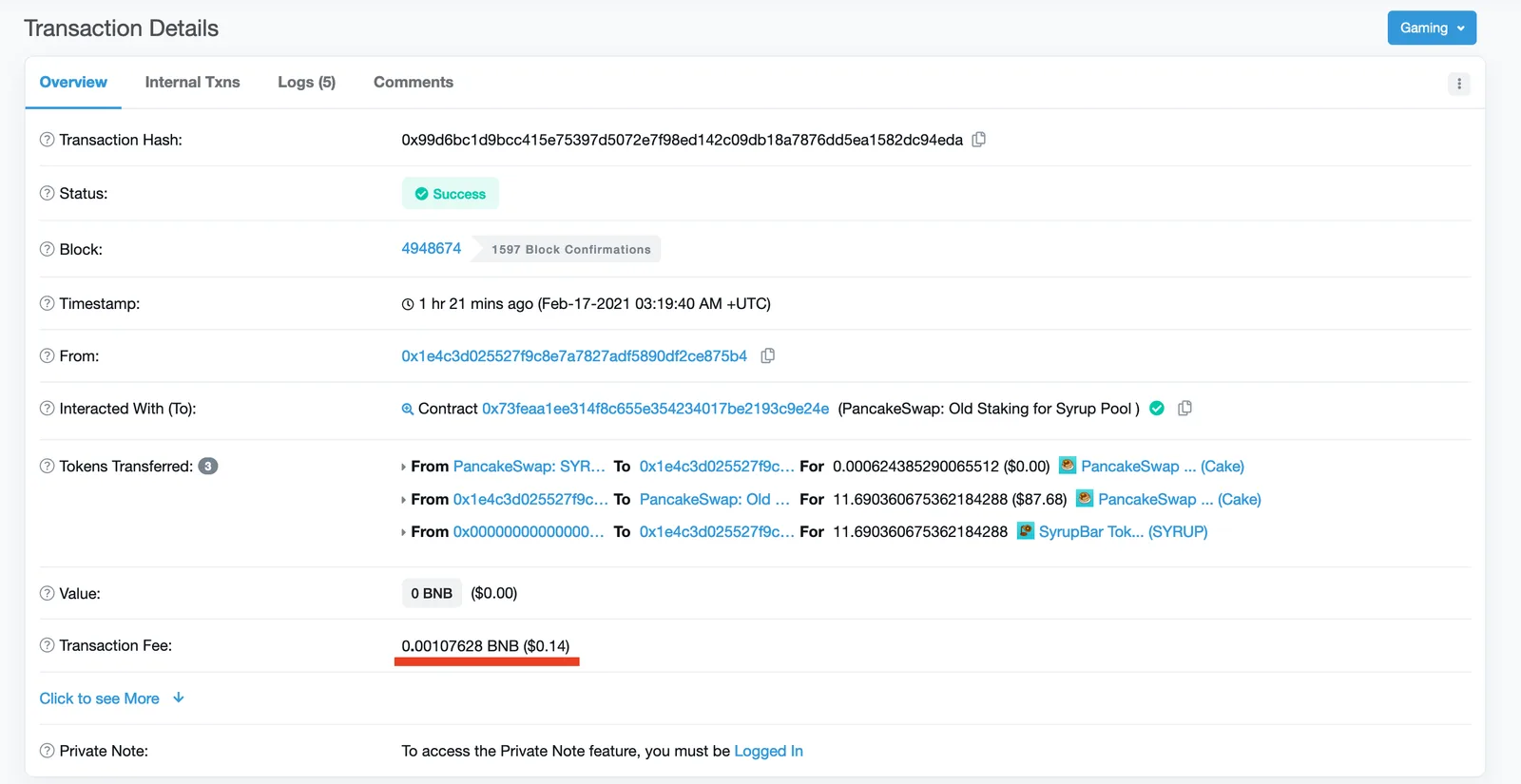Click the Logged In link
The width and height of the screenshot is (1521, 784).
[x=768, y=751]
